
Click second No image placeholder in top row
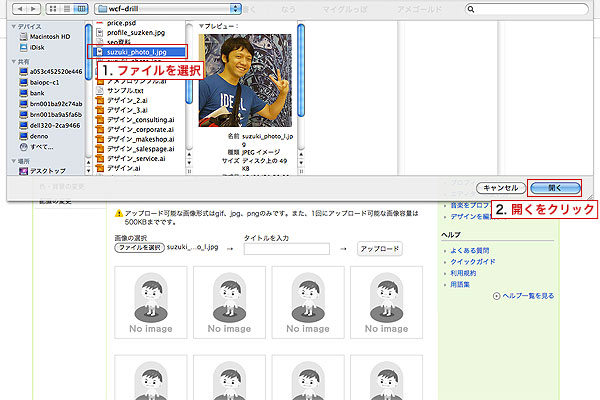click(x=229, y=302)
